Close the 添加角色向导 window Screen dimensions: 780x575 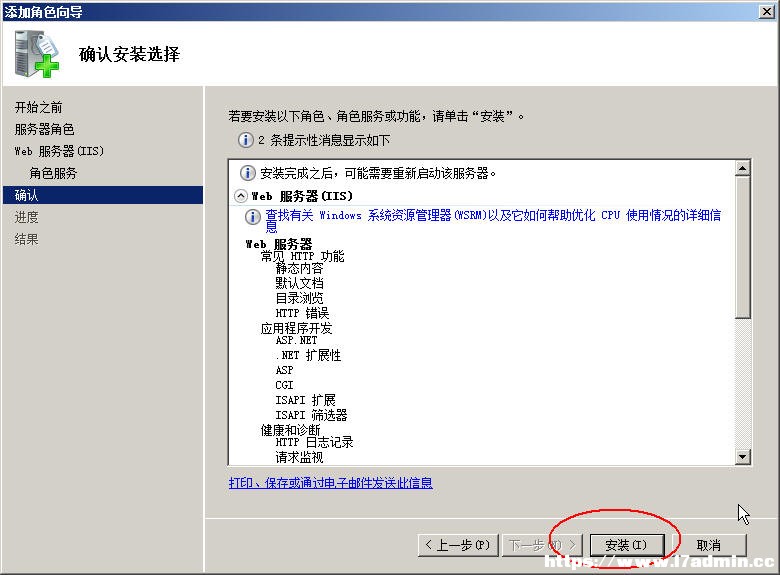[x=767, y=11]
